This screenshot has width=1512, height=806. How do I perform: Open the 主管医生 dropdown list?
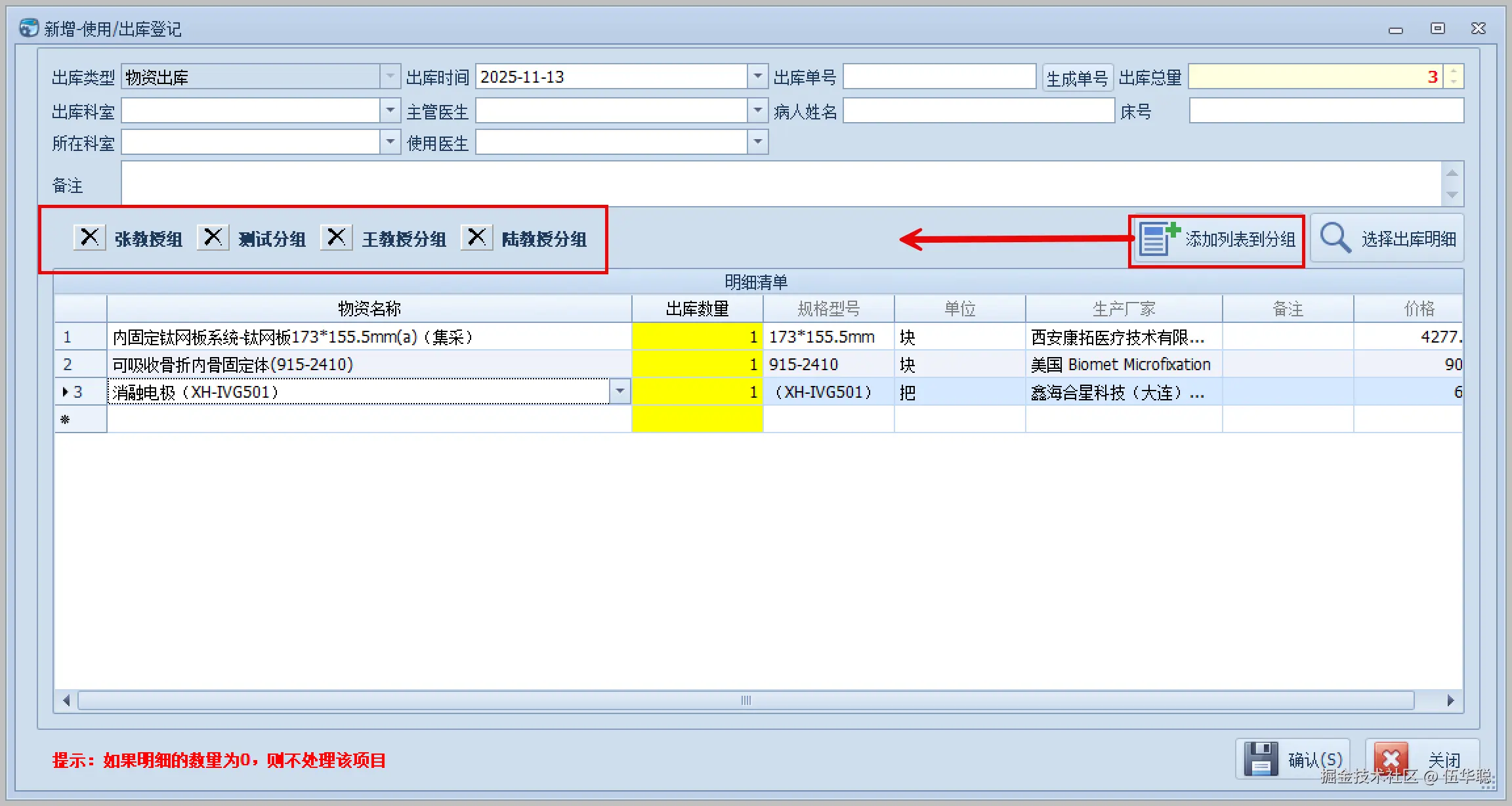[x=758, y=110]
